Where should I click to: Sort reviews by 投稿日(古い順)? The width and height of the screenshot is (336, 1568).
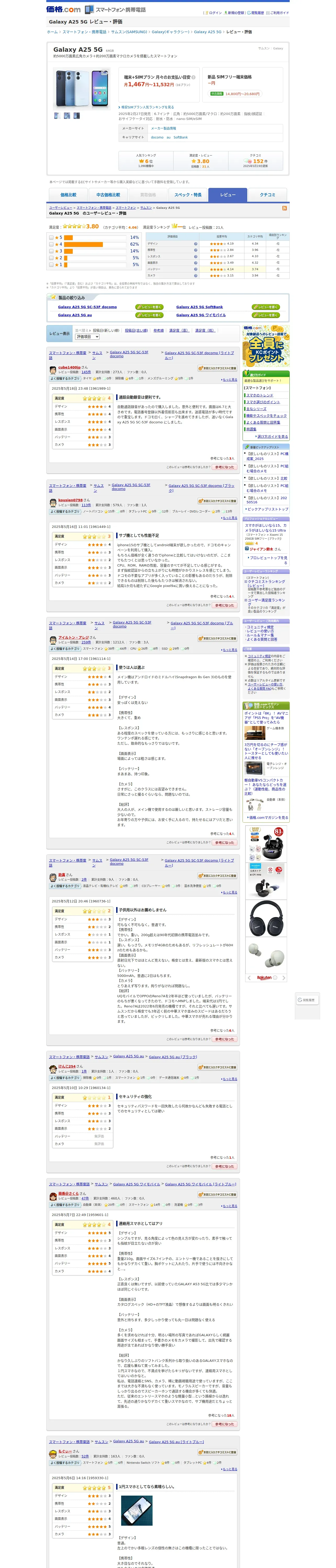click(137, 331)
